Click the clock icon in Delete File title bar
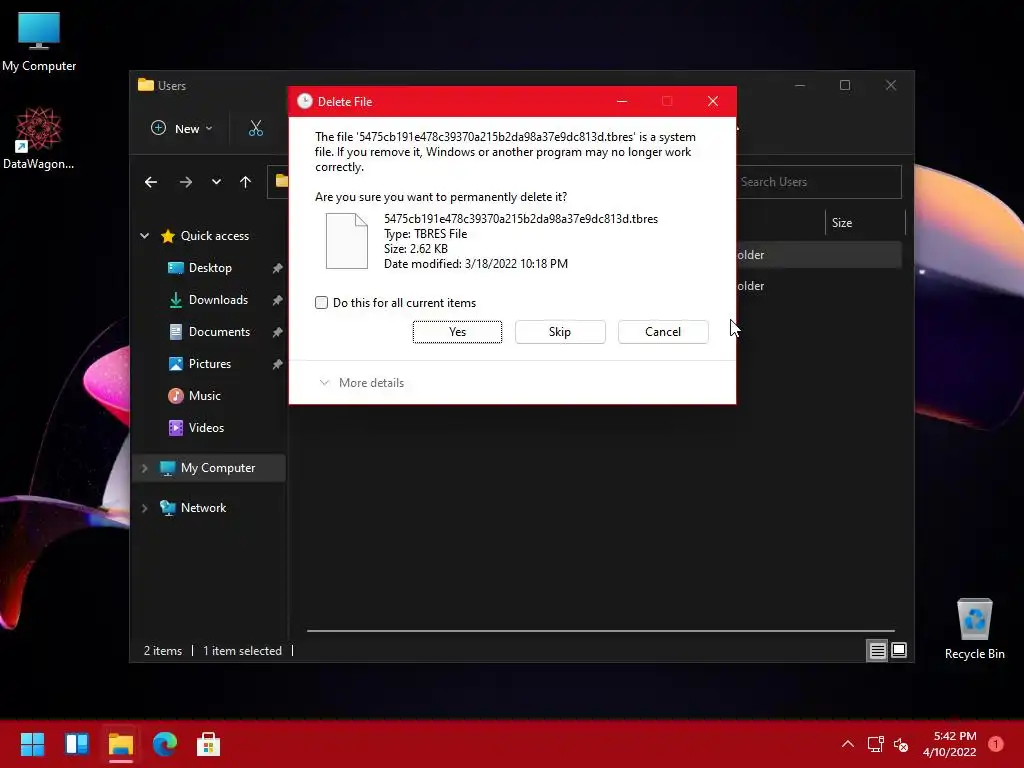This screenshot has width=1024, height=768. point(304,101)
